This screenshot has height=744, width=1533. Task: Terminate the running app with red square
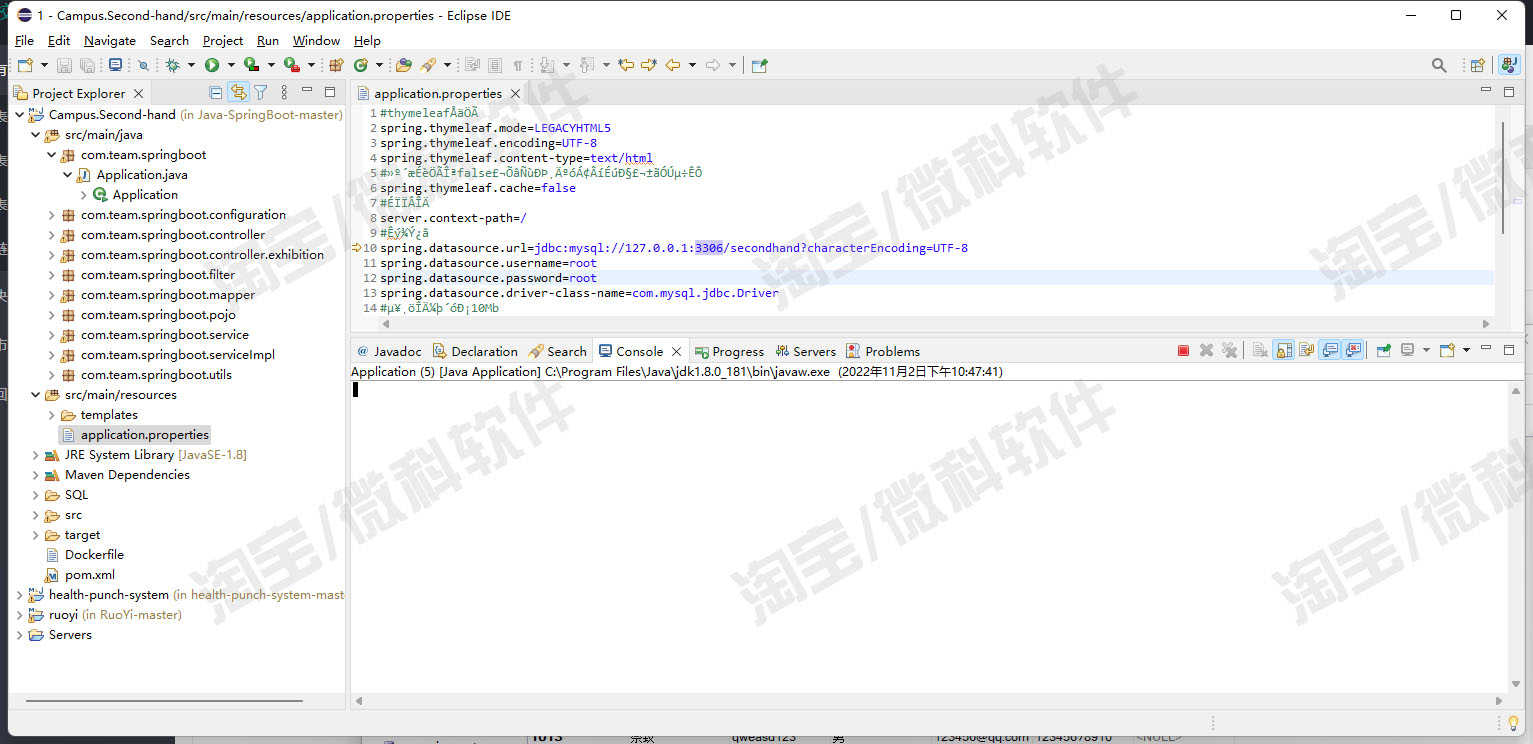pos(1183,351)
